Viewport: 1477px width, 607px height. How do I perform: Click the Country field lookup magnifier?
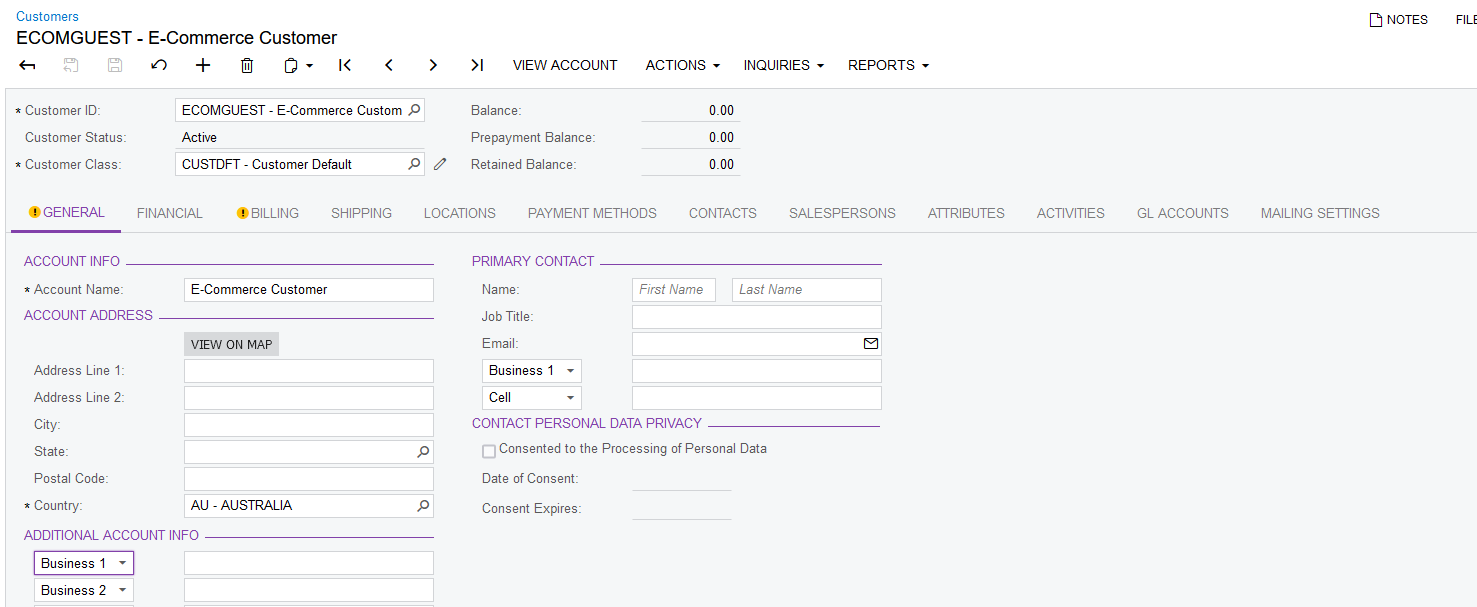pos(423,506)
